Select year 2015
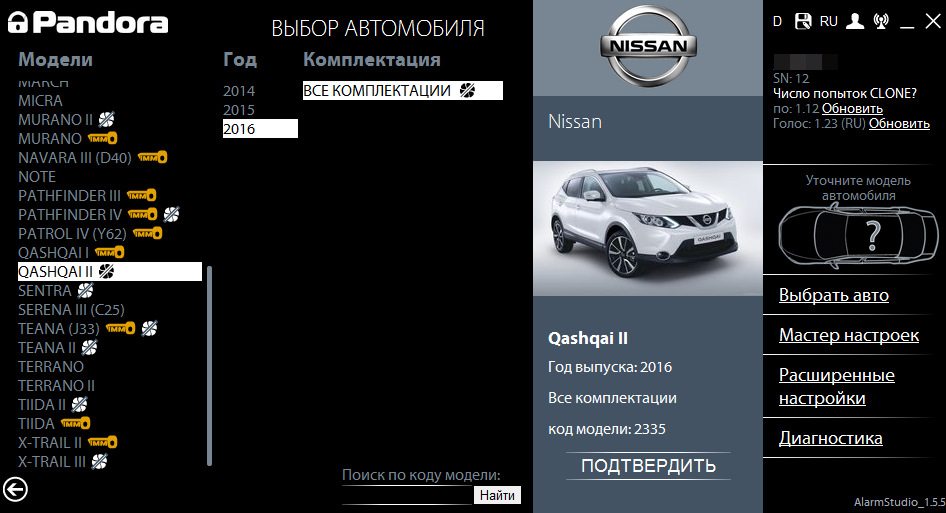The image size is (946, 513). (239, 110)
